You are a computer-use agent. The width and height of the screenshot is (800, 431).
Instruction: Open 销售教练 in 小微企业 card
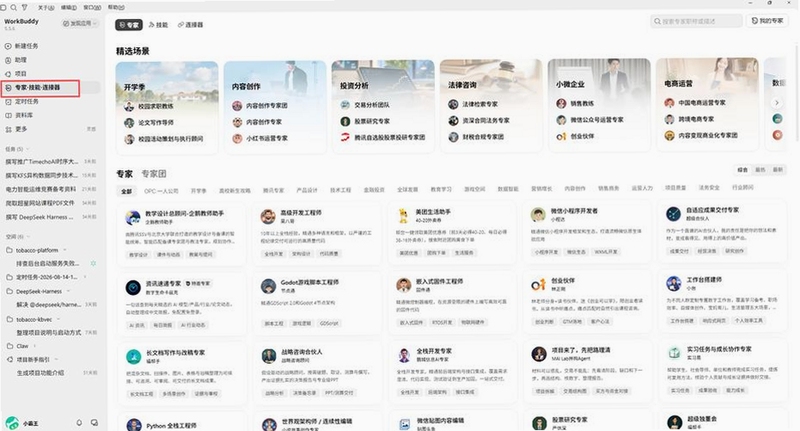tap(575, 104)
